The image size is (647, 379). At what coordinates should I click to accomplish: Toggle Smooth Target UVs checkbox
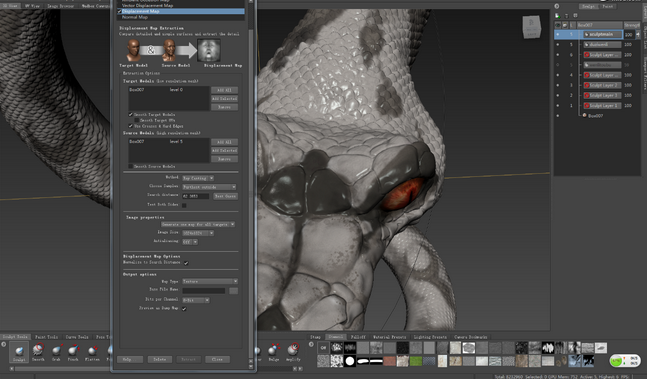137,120
